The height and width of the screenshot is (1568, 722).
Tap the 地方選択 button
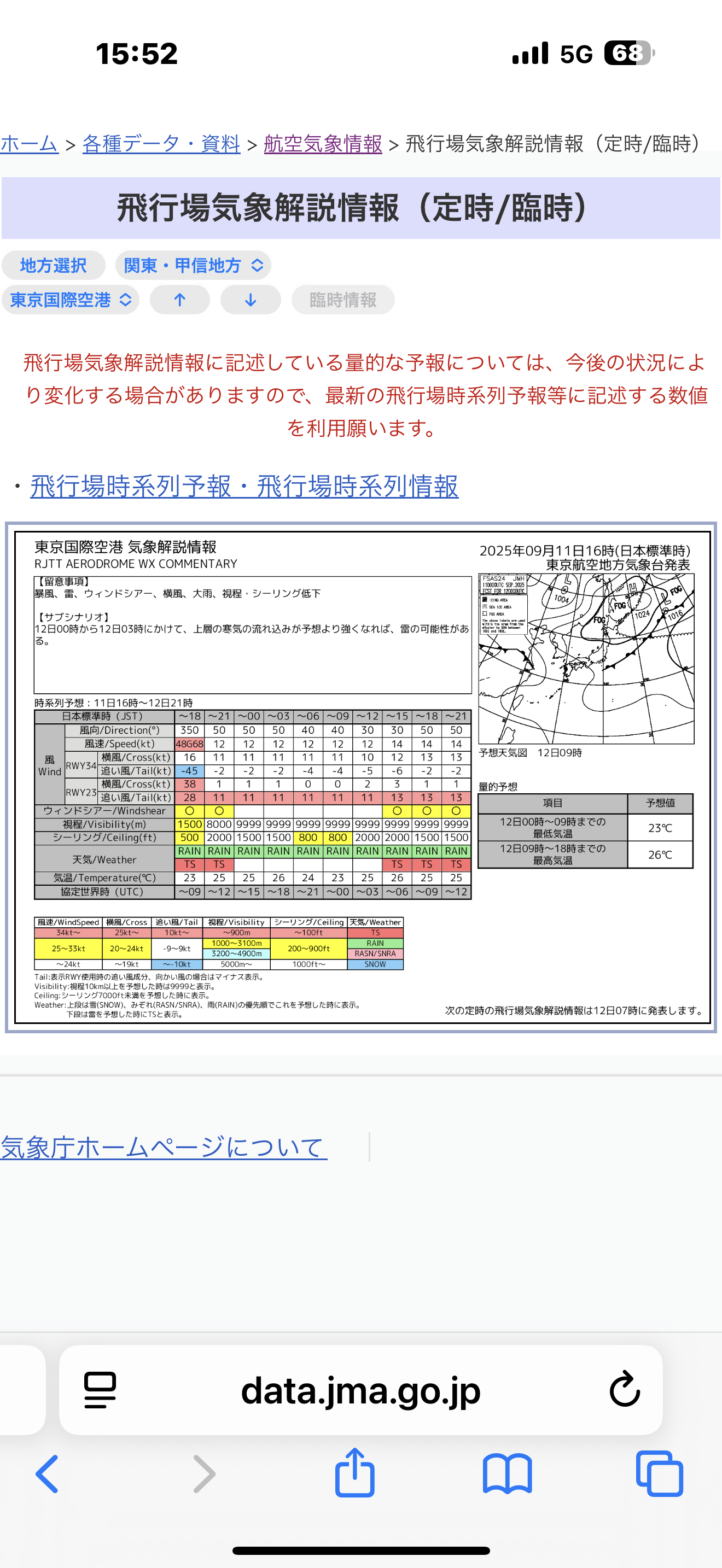[54, 265]
